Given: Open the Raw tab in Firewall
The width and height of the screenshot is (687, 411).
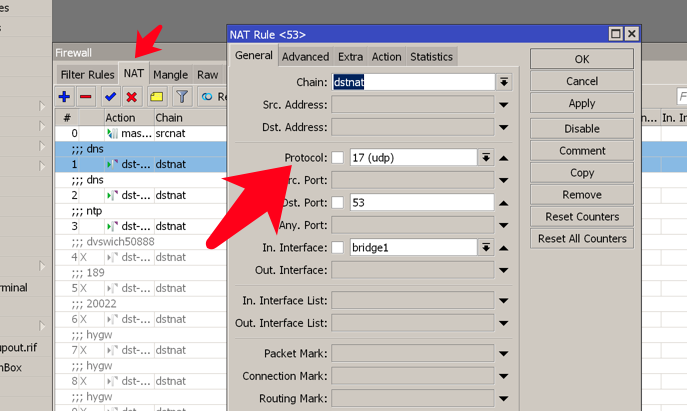Looking at the screenshot, I should [x=208, y=75].
